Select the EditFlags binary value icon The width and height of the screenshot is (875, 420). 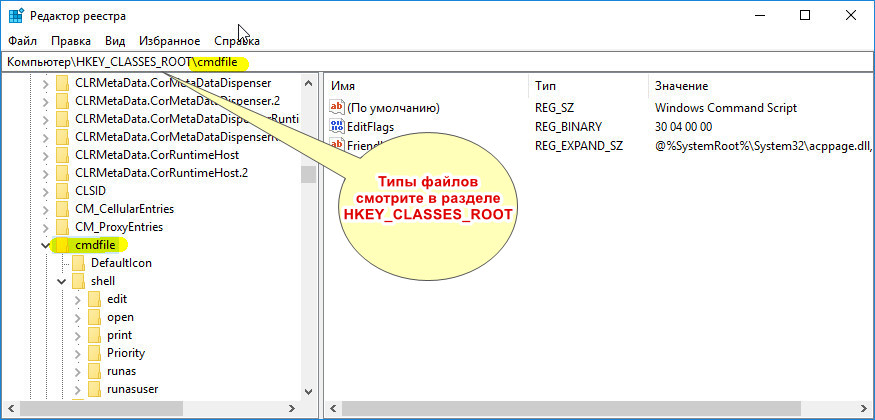point(337,126)
